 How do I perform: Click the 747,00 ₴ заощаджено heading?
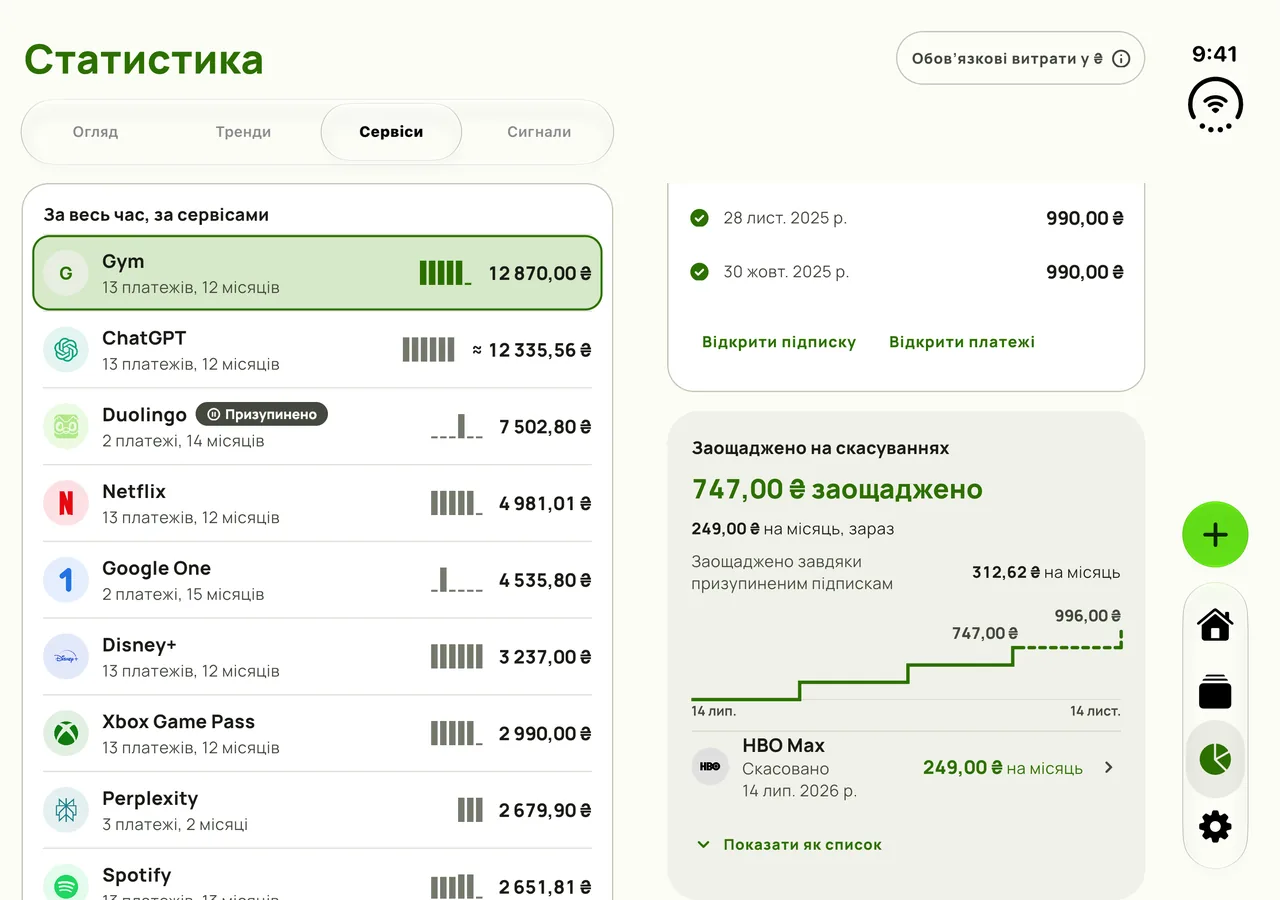[x=837, y=489]
